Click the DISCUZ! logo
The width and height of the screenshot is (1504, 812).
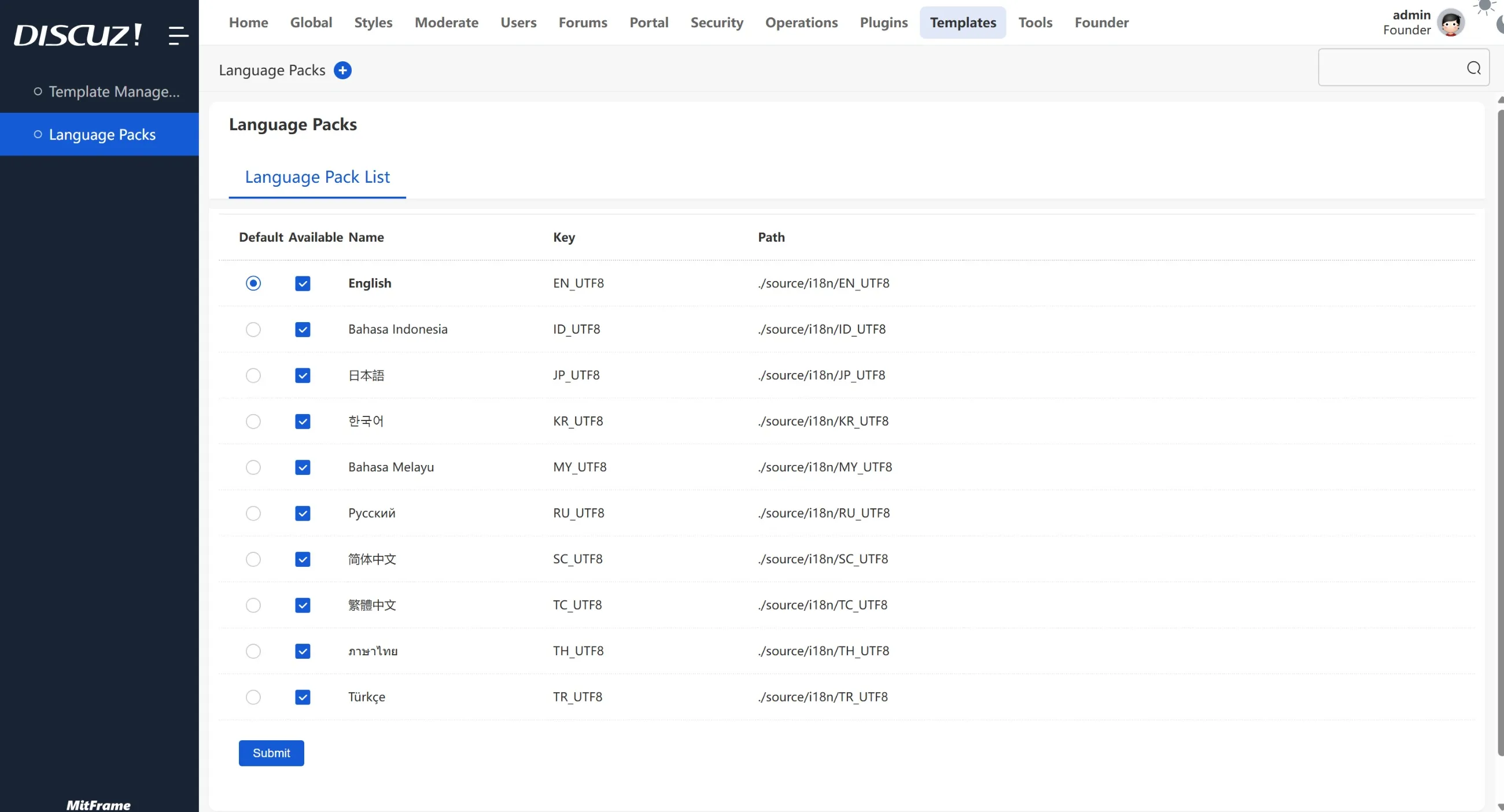click(x=77, y=35)
